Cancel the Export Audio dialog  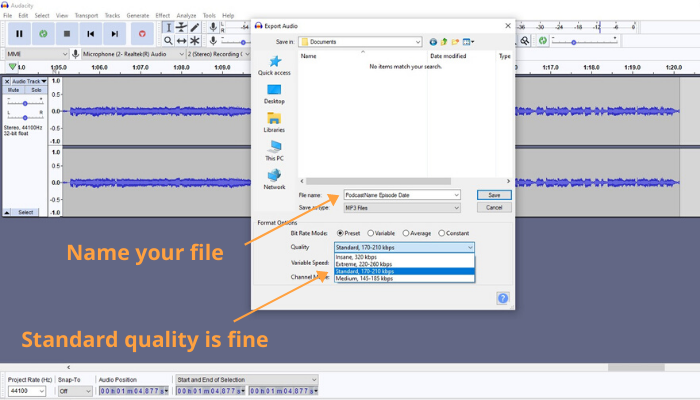pos(493,208)
